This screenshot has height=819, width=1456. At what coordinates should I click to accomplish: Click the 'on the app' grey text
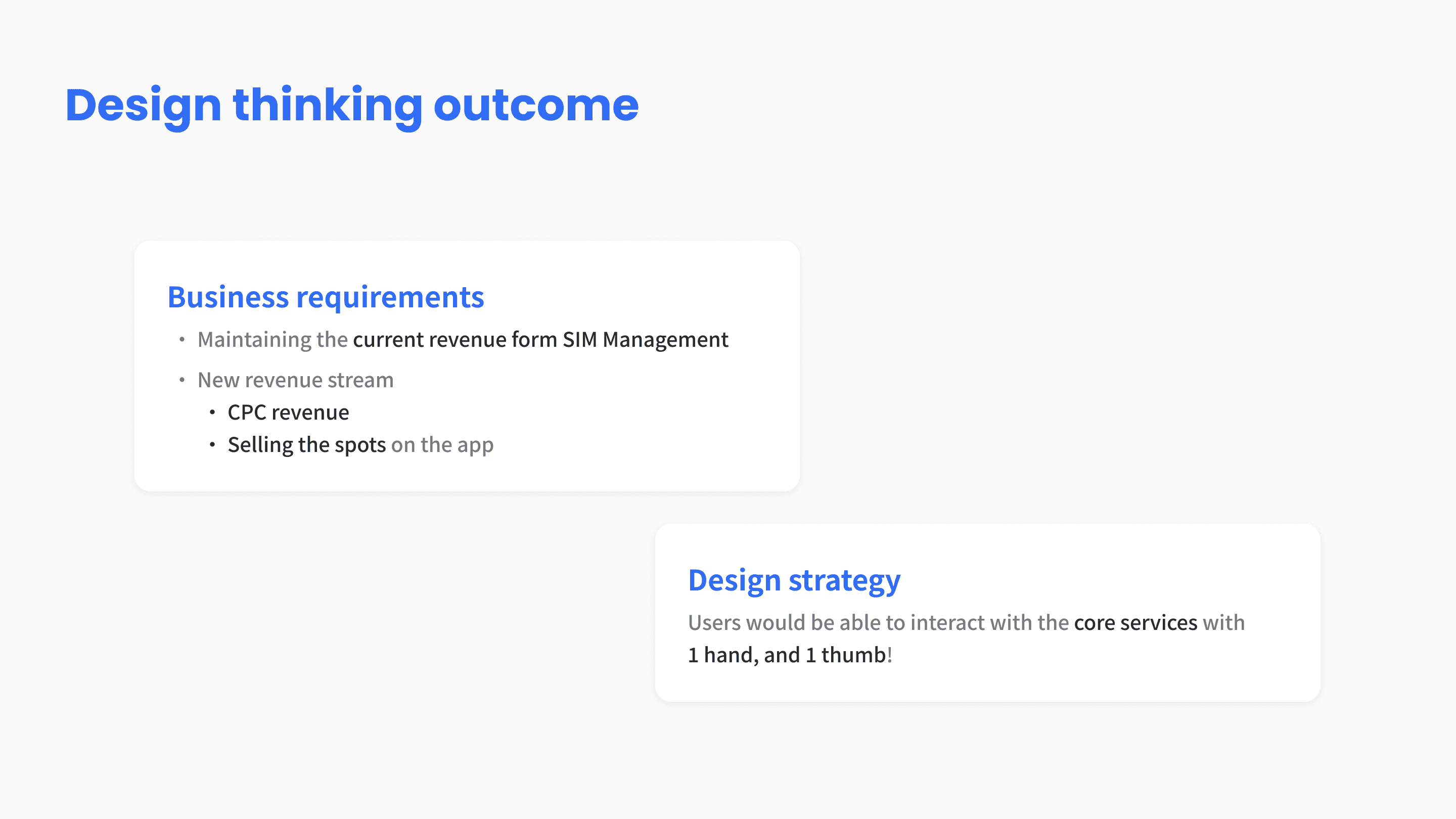click(442, 445)
